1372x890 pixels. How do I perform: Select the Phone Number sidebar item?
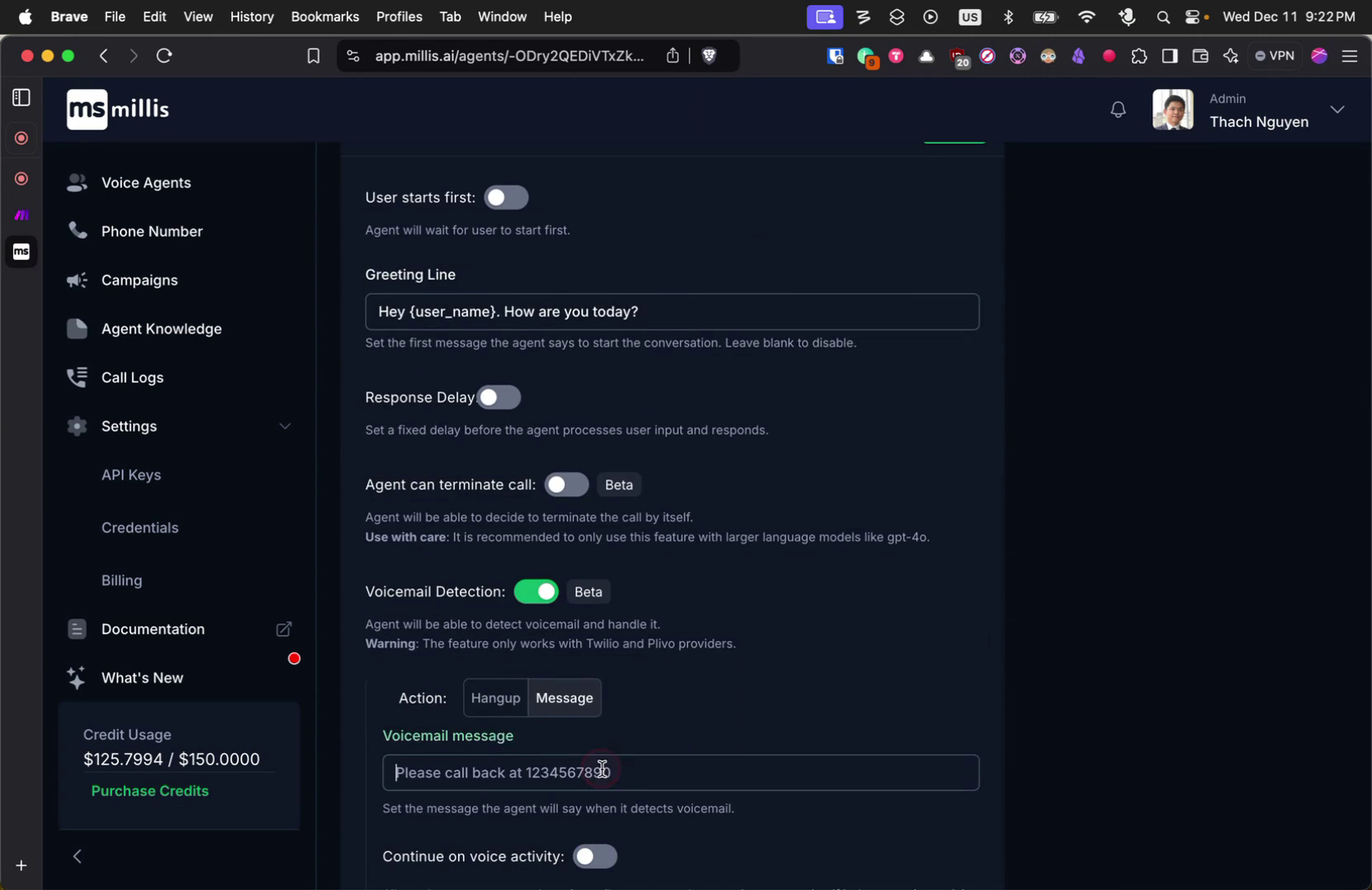151,231
